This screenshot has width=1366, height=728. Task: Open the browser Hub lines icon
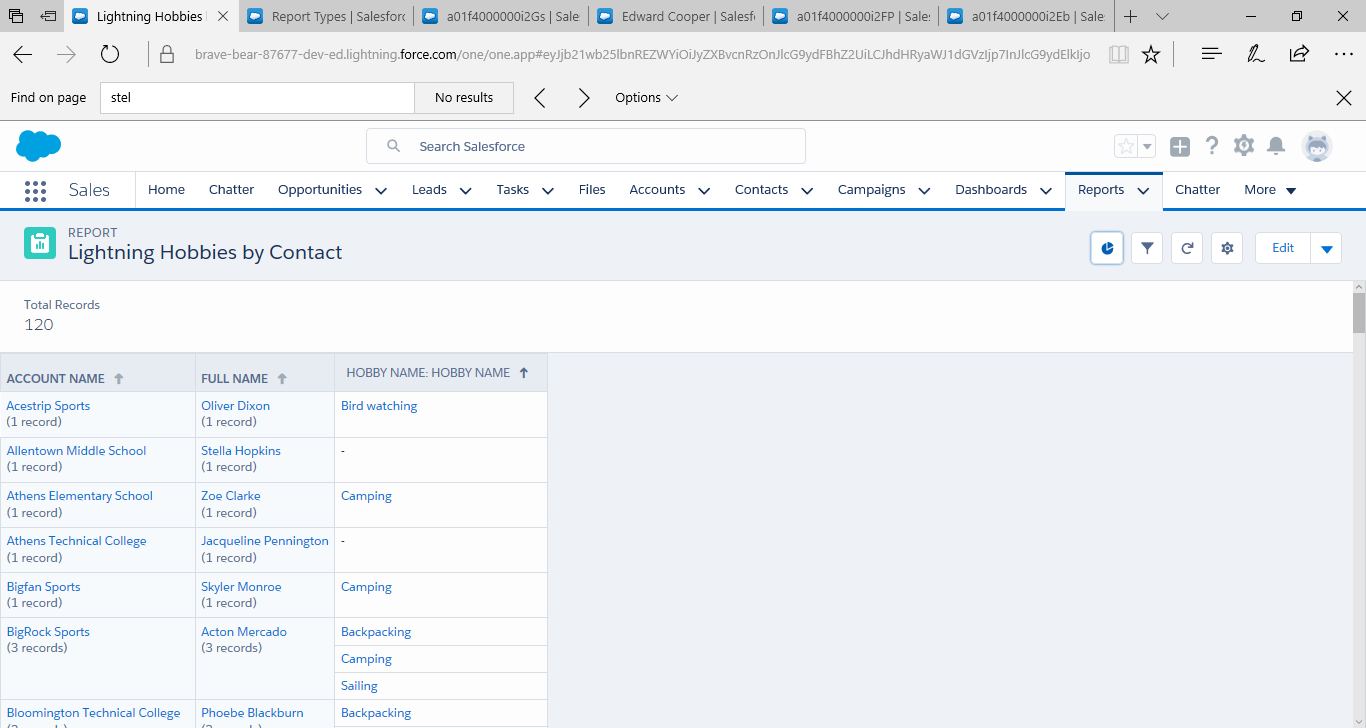(x=1212, y=54)
